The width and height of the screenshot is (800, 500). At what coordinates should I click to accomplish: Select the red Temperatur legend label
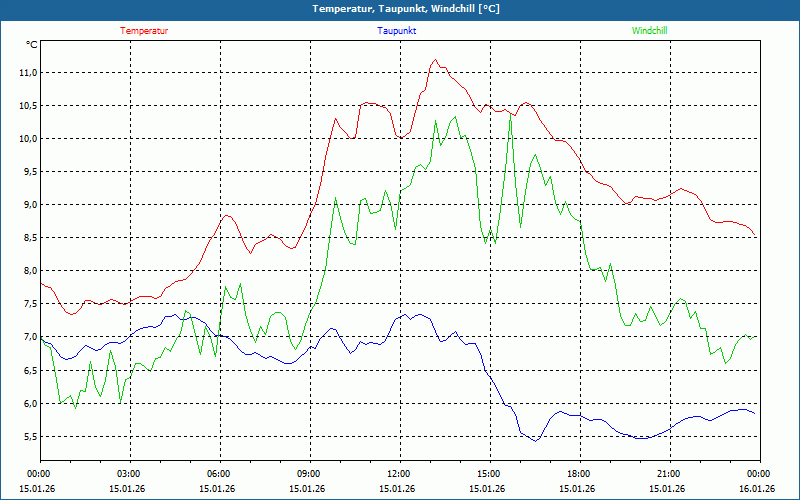point(144,31)
